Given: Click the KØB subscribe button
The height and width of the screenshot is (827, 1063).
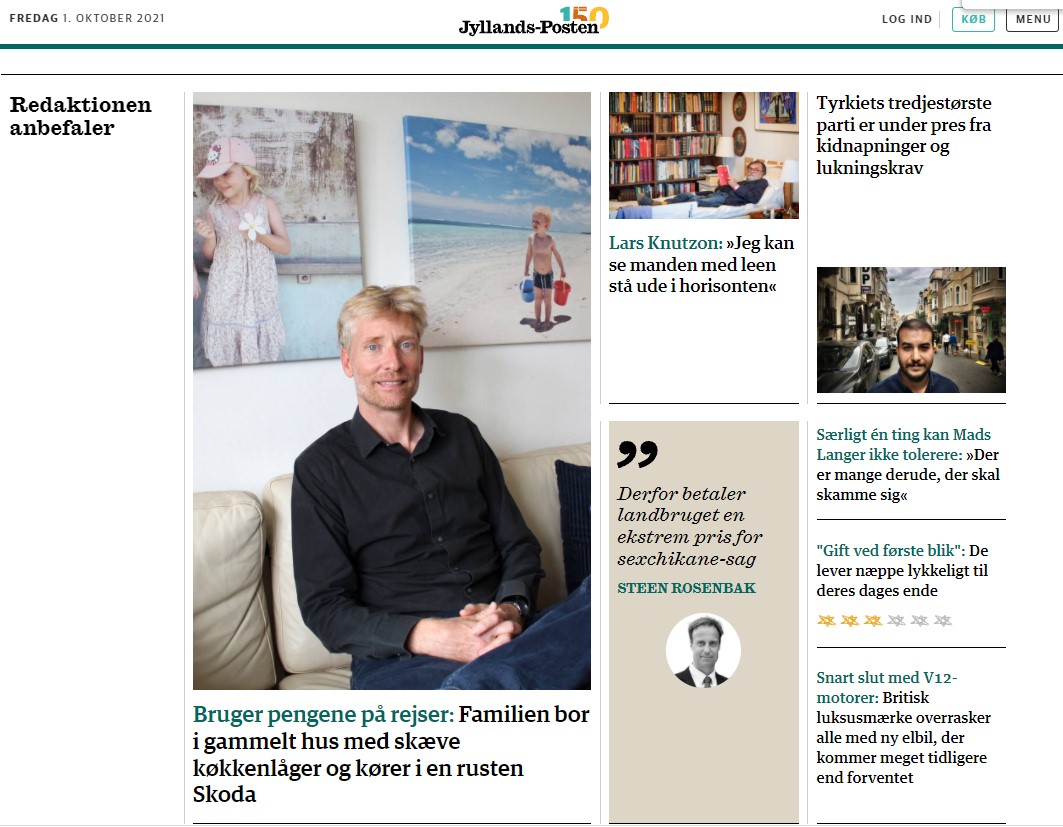Looking at the screenshot, I should pyautogui.click(x=974, y=19).
